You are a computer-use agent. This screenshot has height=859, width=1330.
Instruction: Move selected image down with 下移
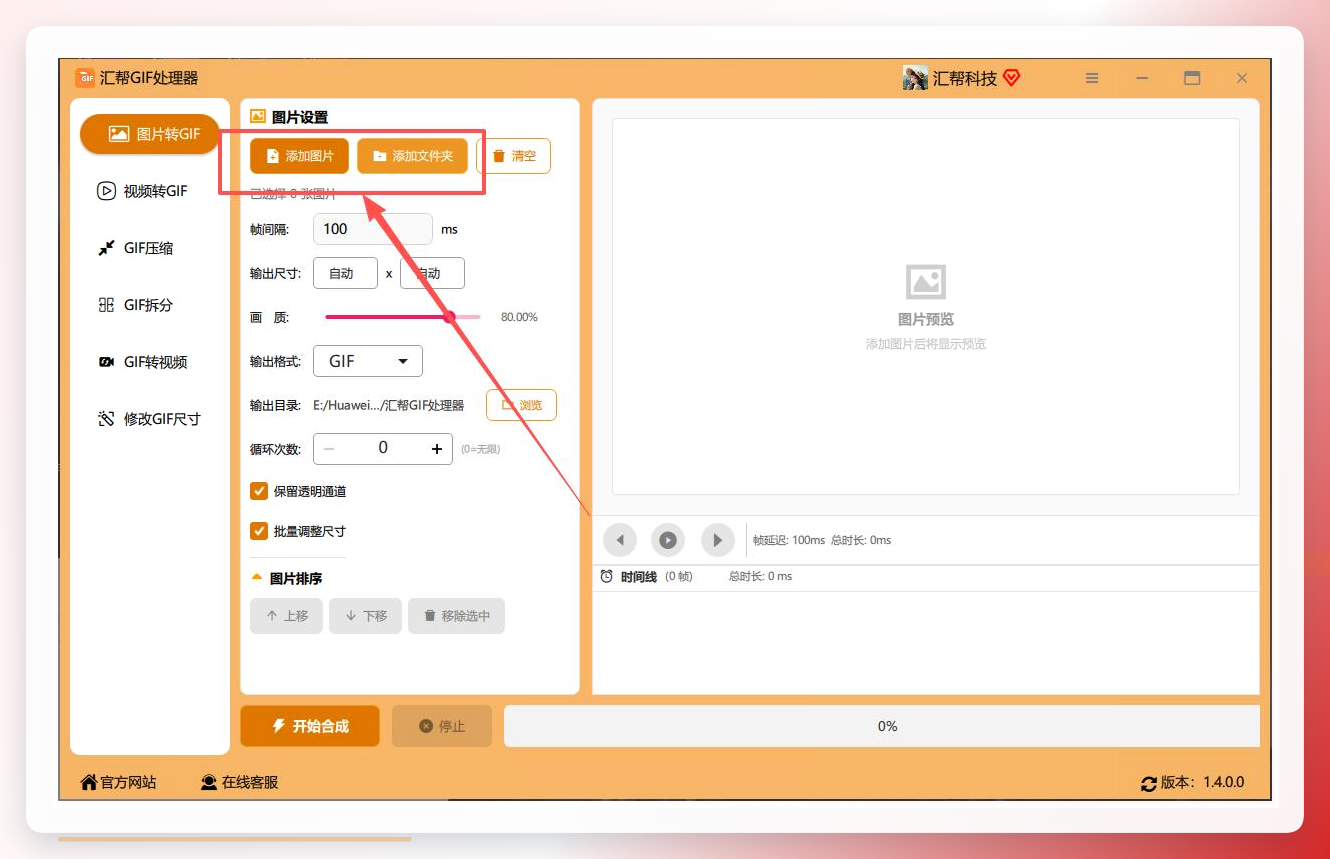(365, 616)
